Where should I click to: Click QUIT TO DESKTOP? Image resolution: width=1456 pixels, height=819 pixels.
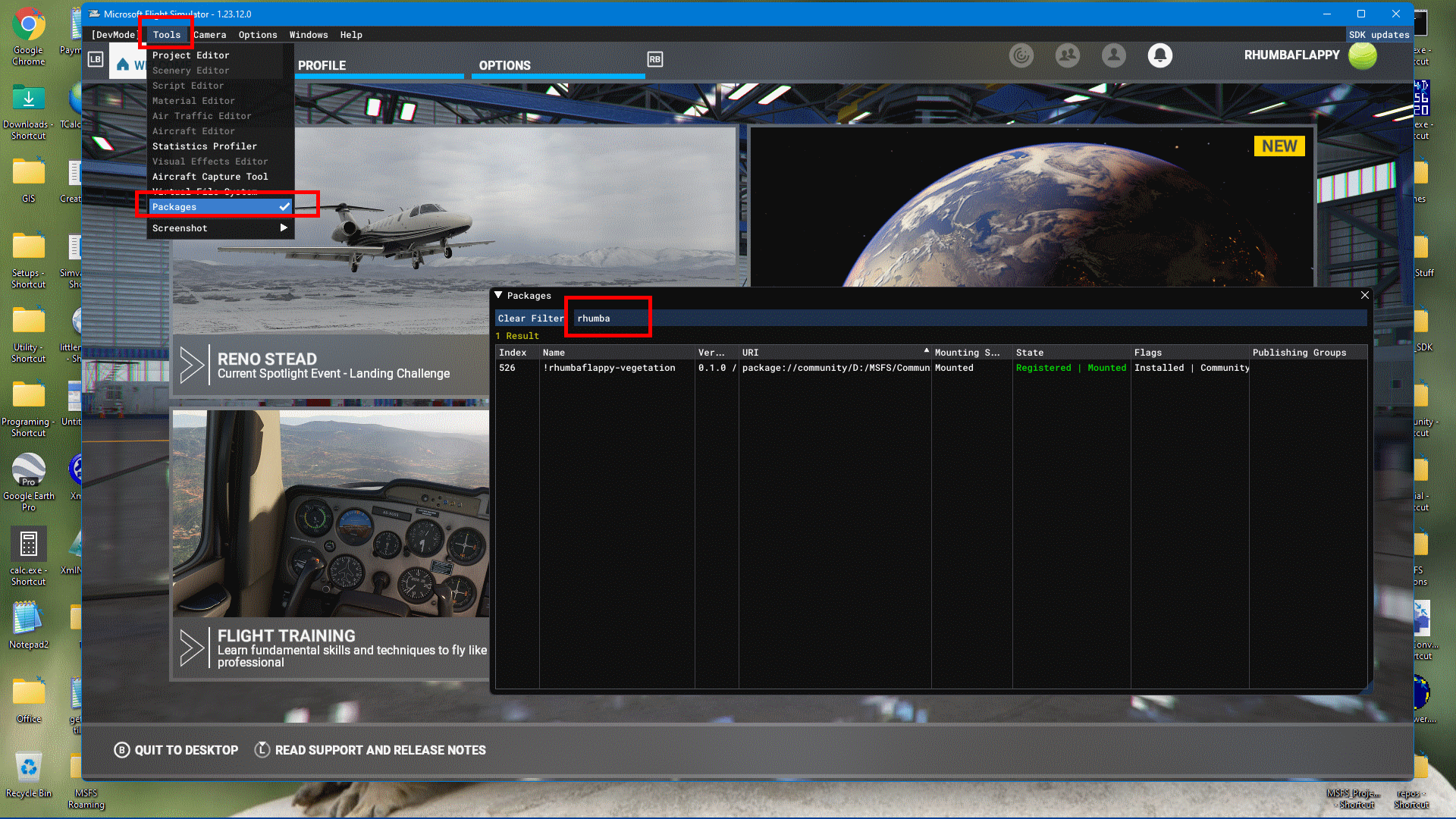pyautogui.click(x=176, y=750)
